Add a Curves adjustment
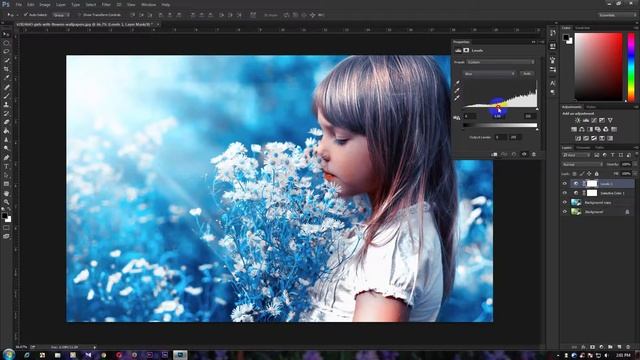The height and width of the screenshot is (360, 640). click(594, 120)
